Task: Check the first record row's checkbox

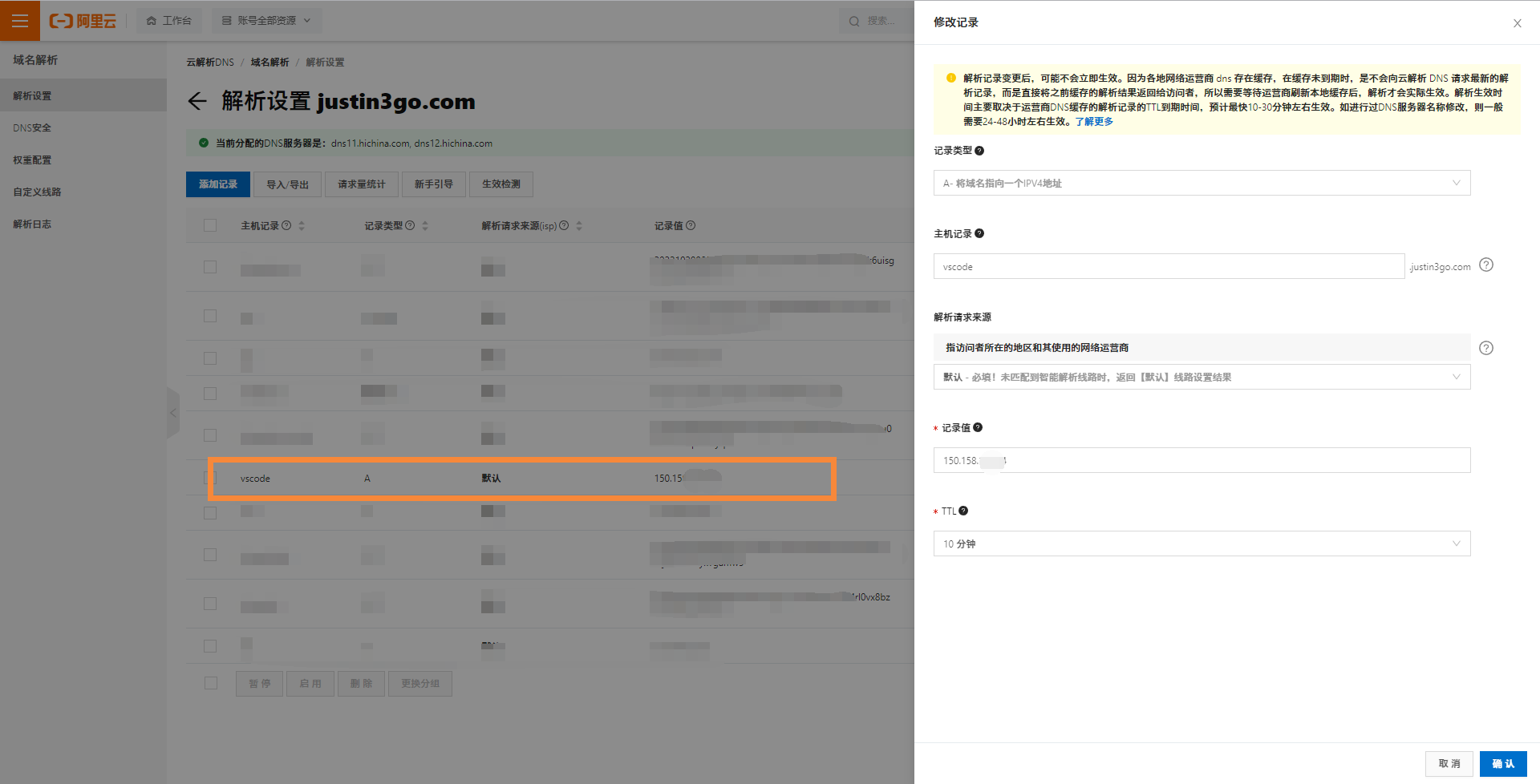Action: (209, 267)
